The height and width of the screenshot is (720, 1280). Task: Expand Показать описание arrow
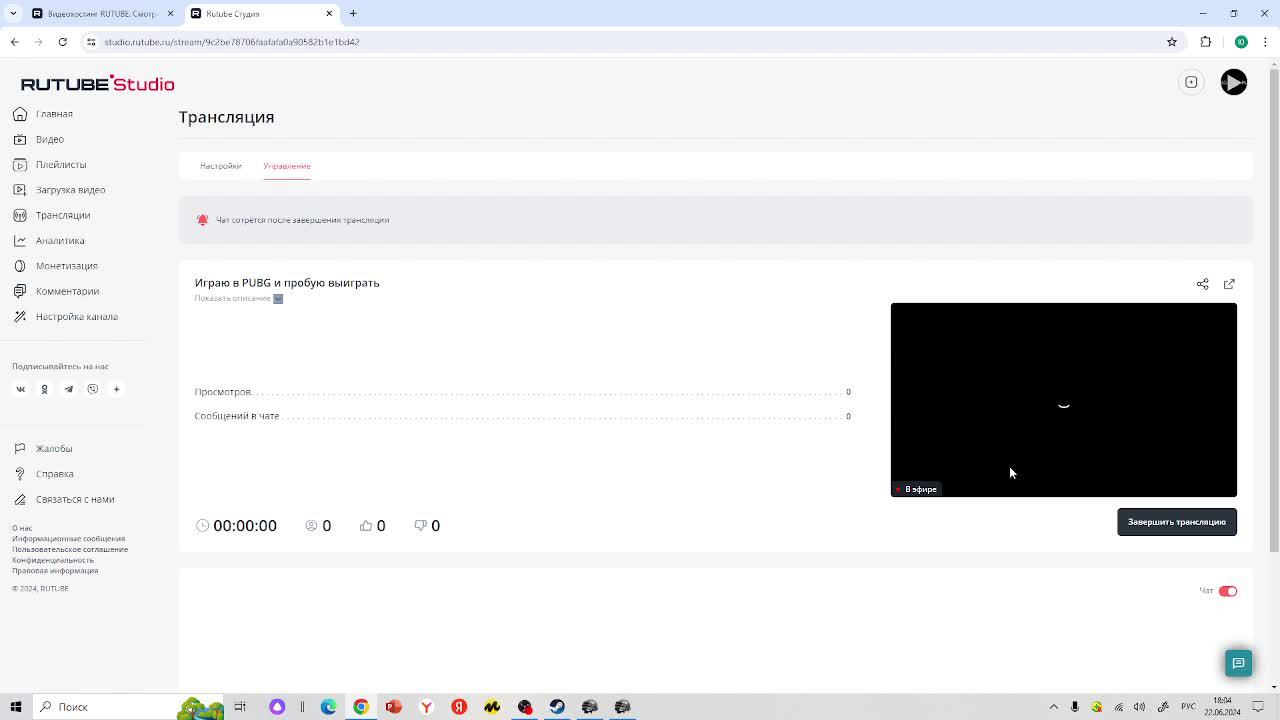(278, 298)
